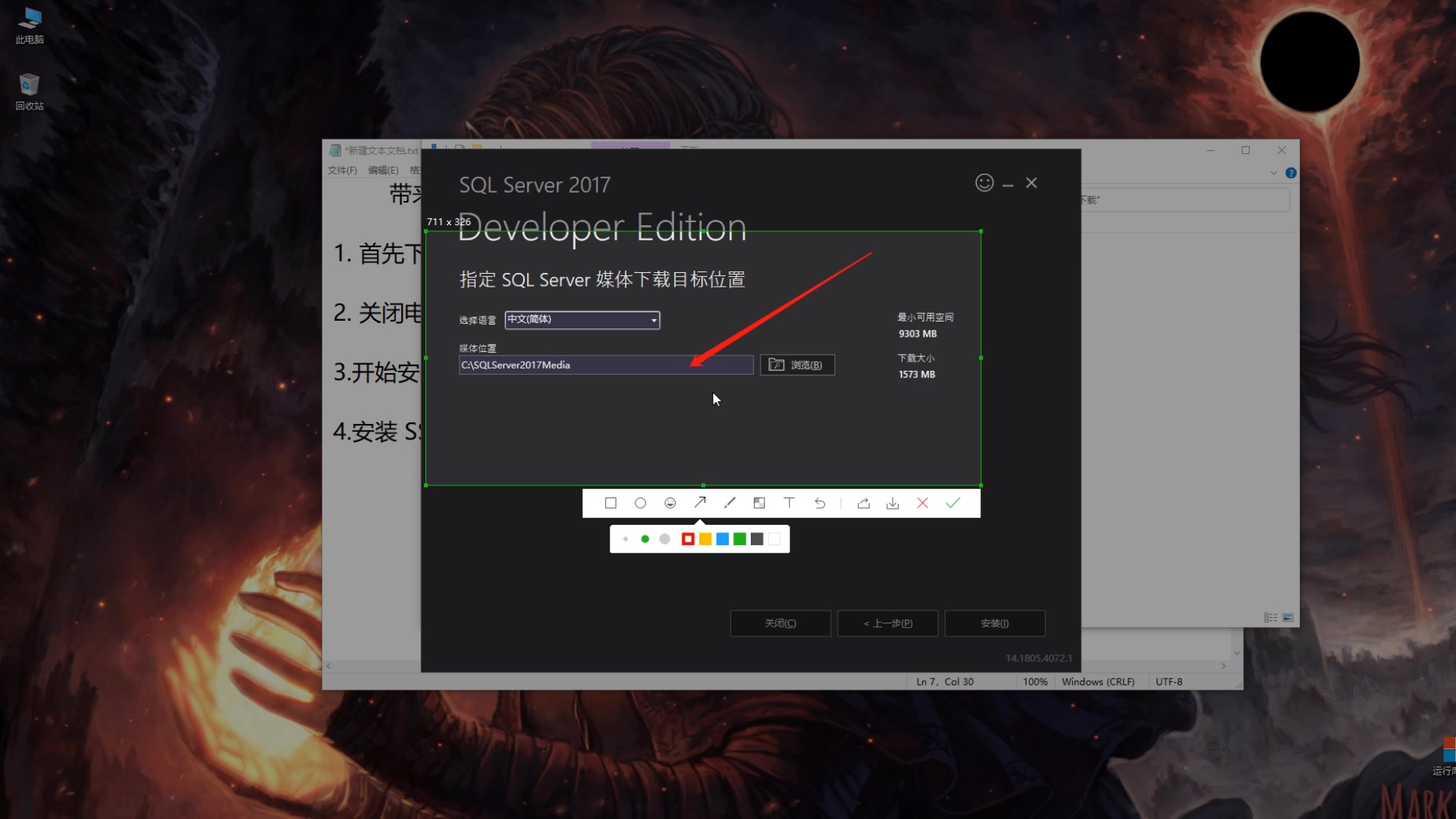1456x819 pixels.
Task: Switch Explorer to details view icon
Action: (1270, 618)
